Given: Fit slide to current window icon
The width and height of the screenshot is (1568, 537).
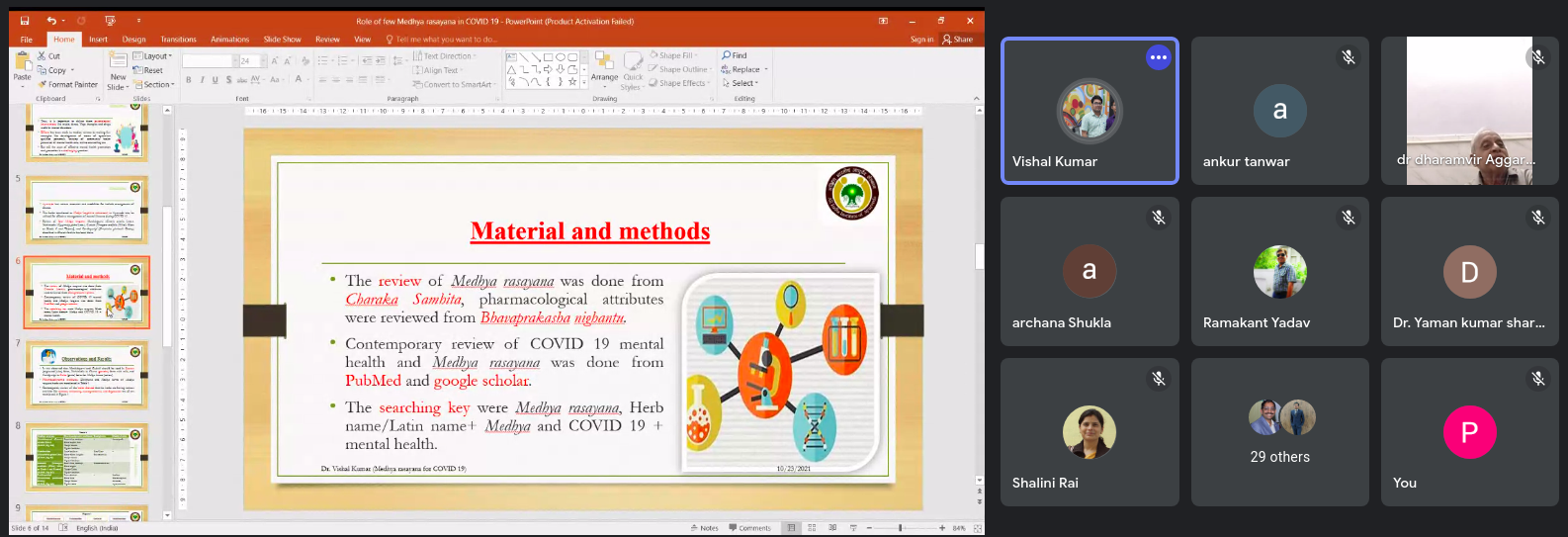Looking at the screenshot, I should 977,528.
